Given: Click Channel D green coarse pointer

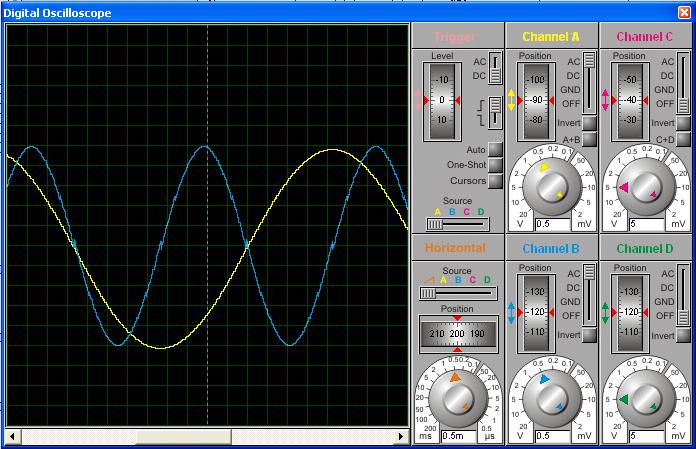Looking at the screenshot, I should pos(624,399).
